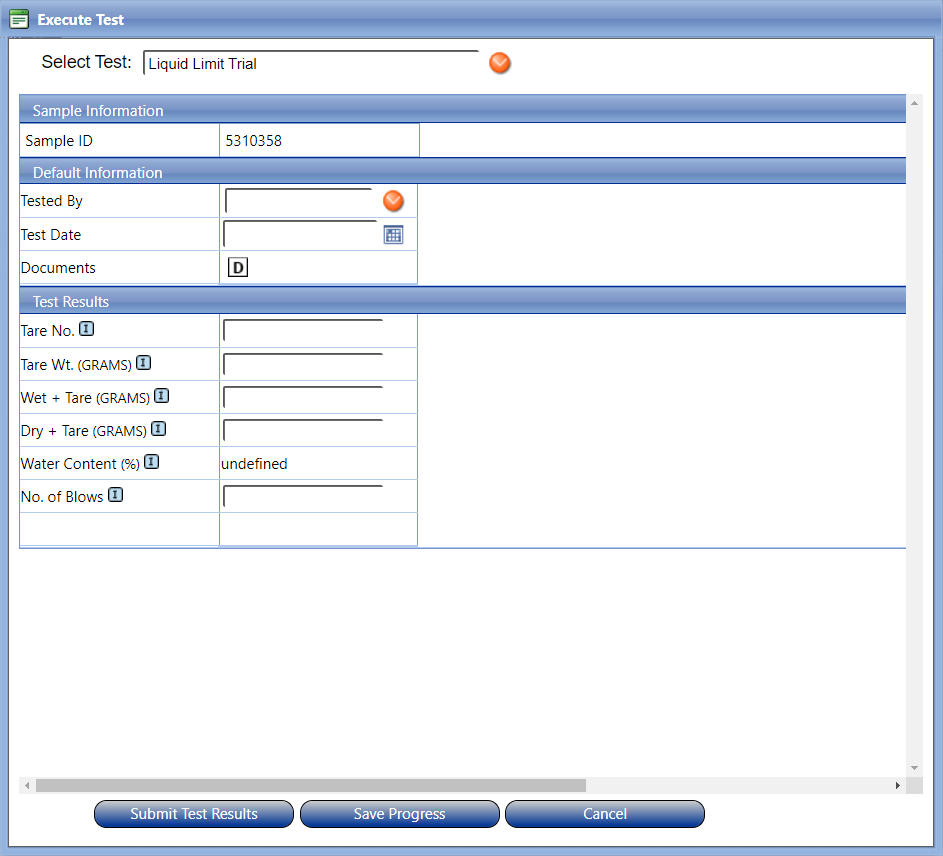Expand the Select Test dropdown arrow
This screenshot has height=856, width=943.
500,63
